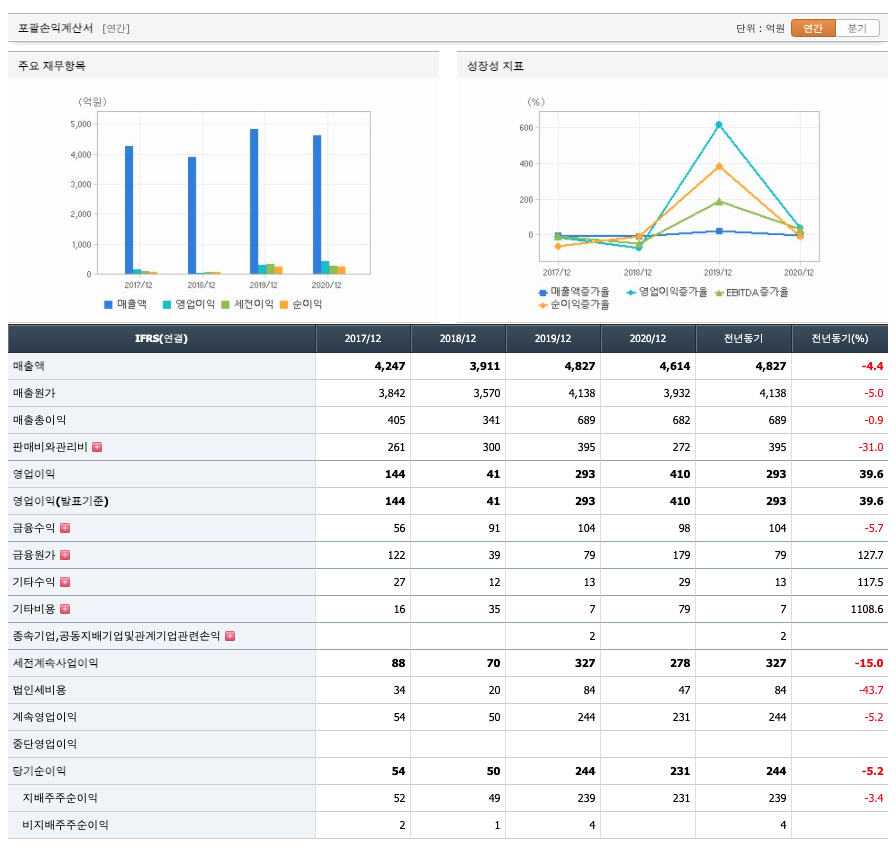The width and height of the screenshot is (896, 850).
Task: Expand the 기타수익 row plus icon
Action: 65,582
